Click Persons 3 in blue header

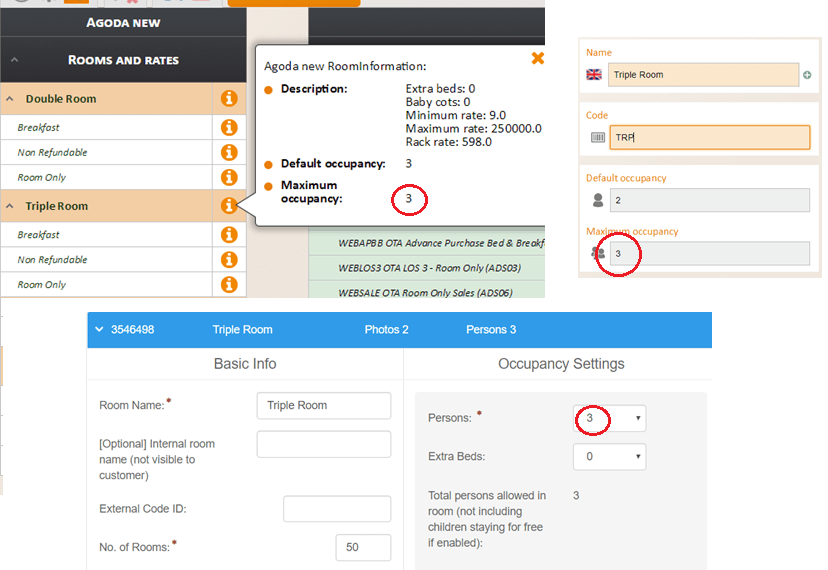coord(491,330)
